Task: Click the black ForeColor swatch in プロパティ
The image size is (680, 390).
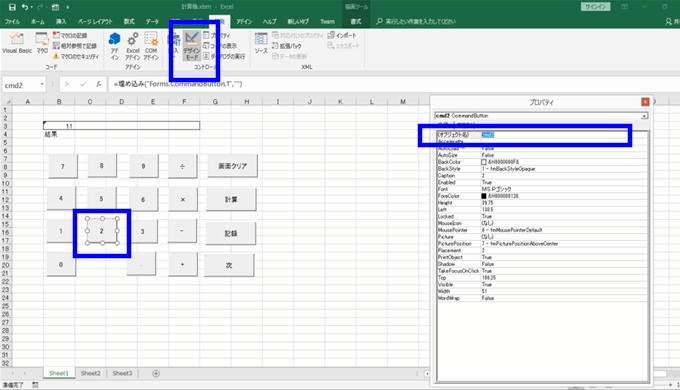Action: (484, 196)
